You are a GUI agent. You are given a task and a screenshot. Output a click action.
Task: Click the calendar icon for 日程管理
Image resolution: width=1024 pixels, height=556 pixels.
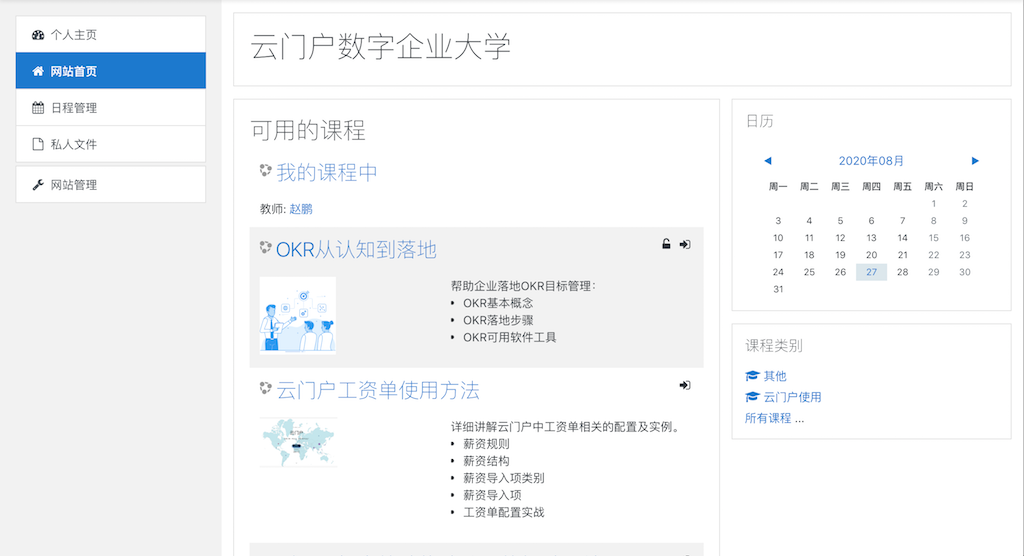tap(38, 108)
